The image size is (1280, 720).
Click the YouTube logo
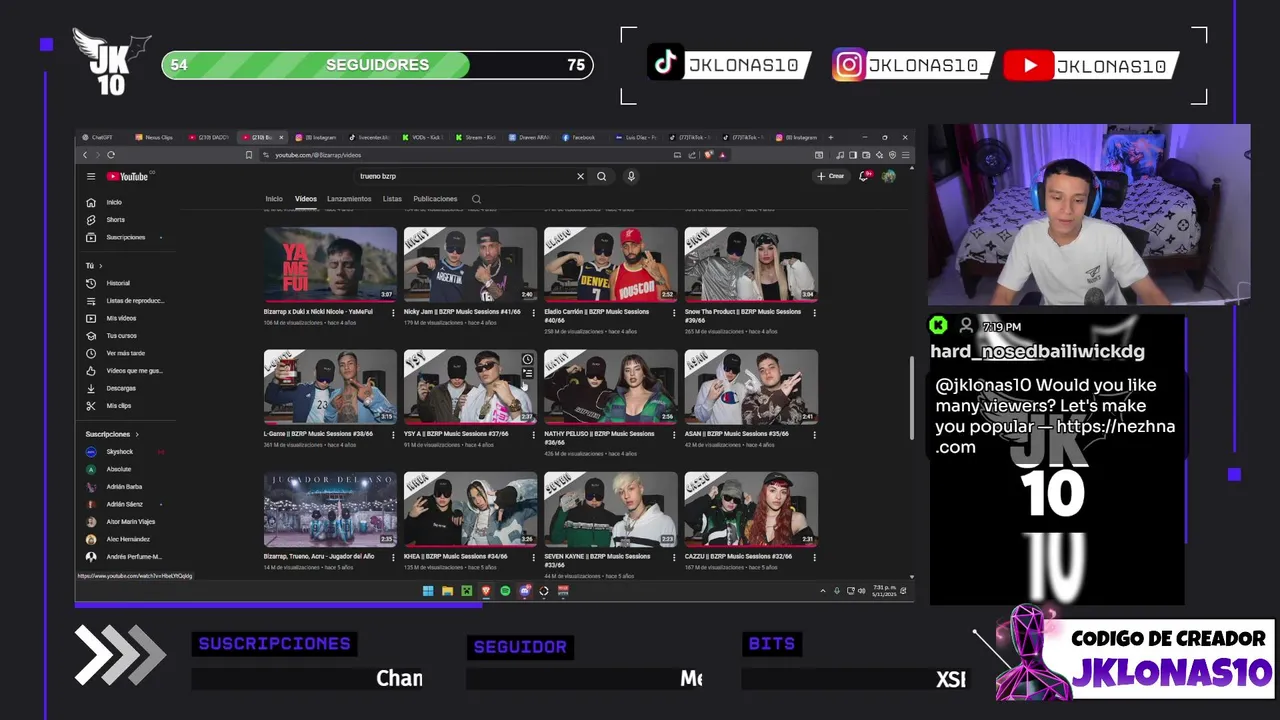click(129, 176)
